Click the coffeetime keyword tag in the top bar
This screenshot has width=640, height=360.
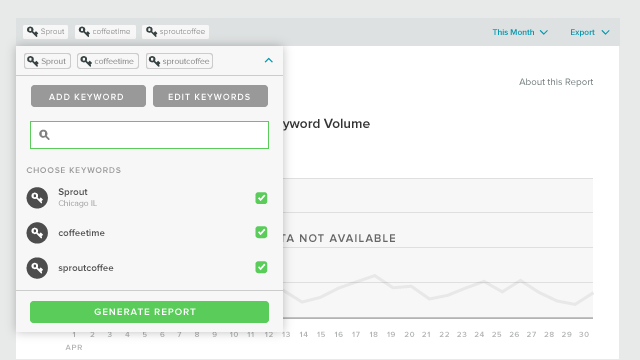(x=105, y=31)
